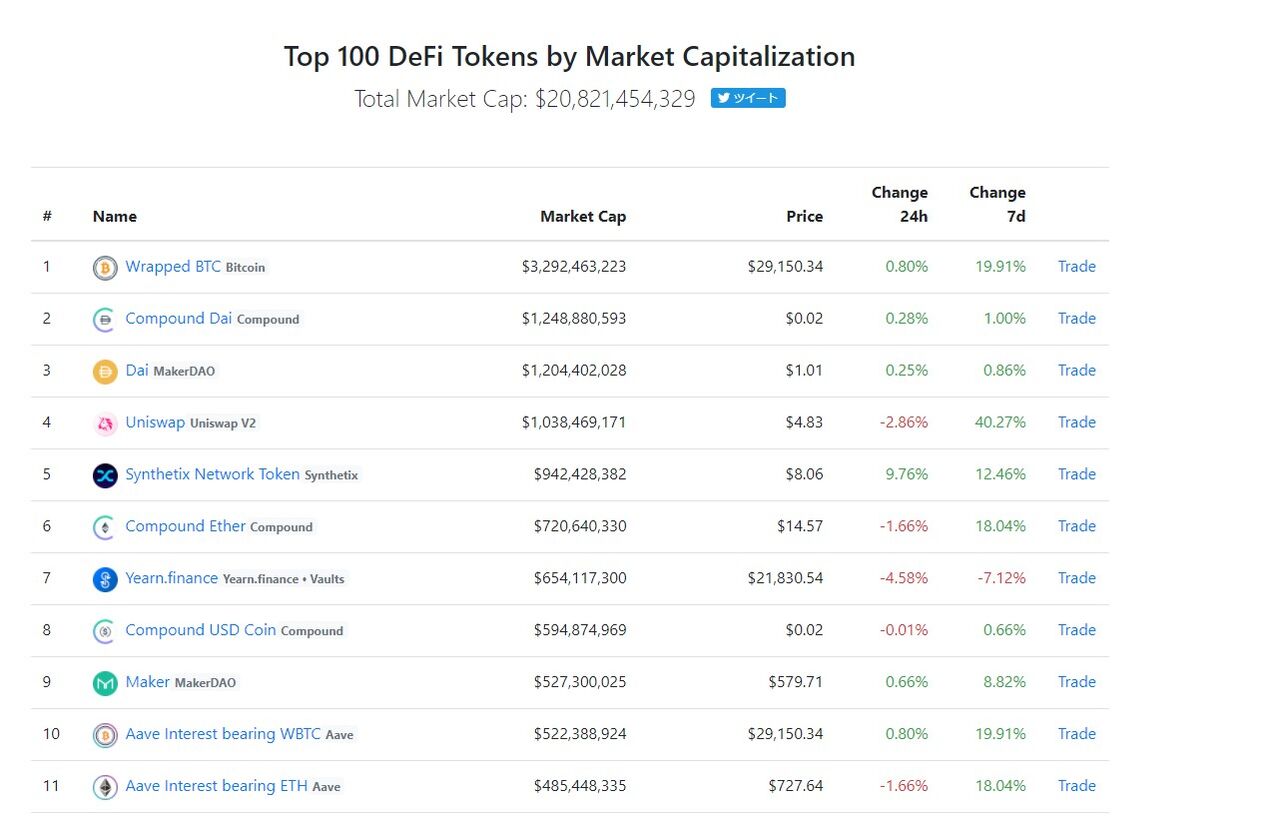Click the Price column header

point(804,216)
